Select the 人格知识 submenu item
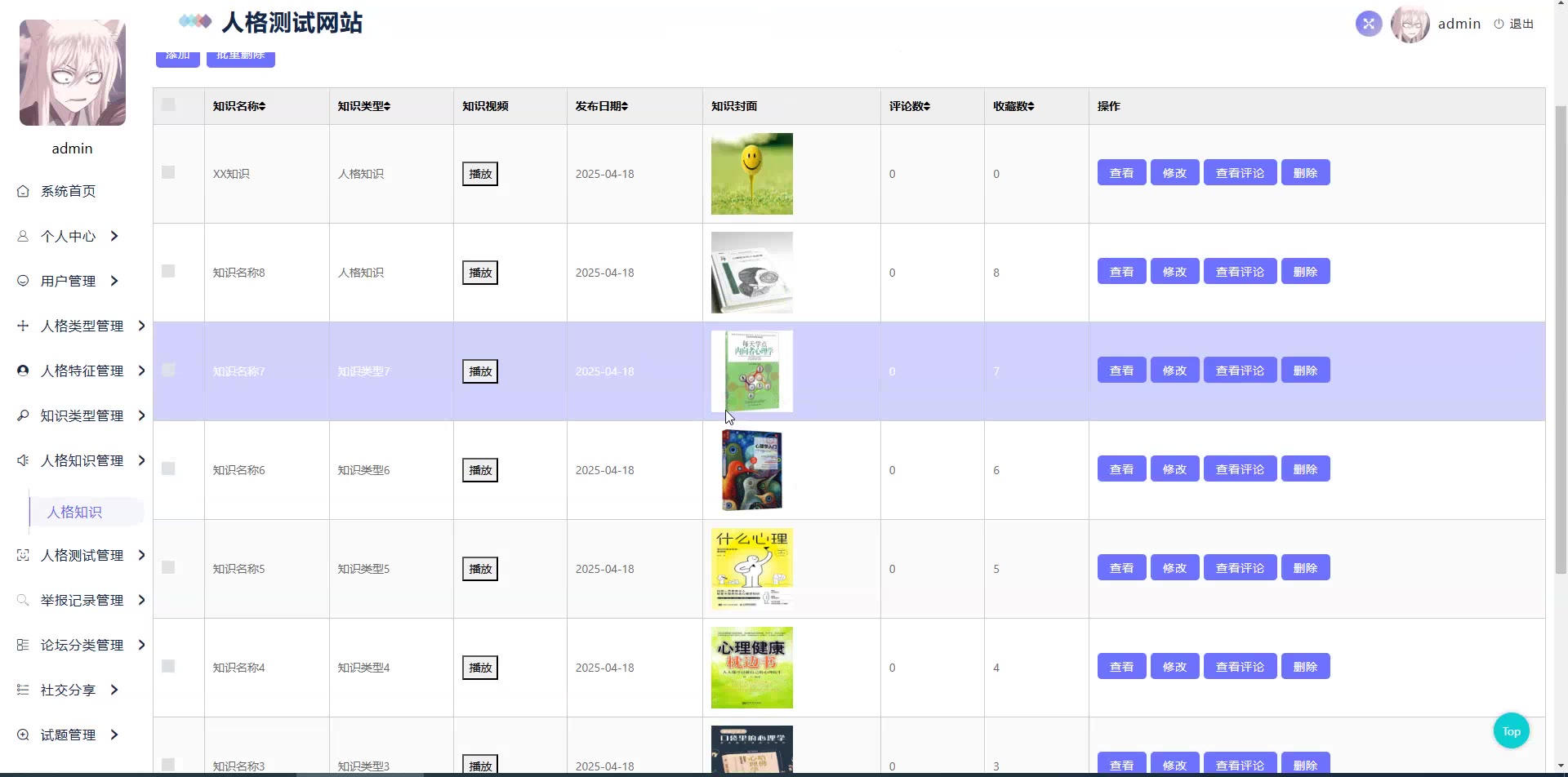This screenshot has height=777, width=1568. (74, 512)
